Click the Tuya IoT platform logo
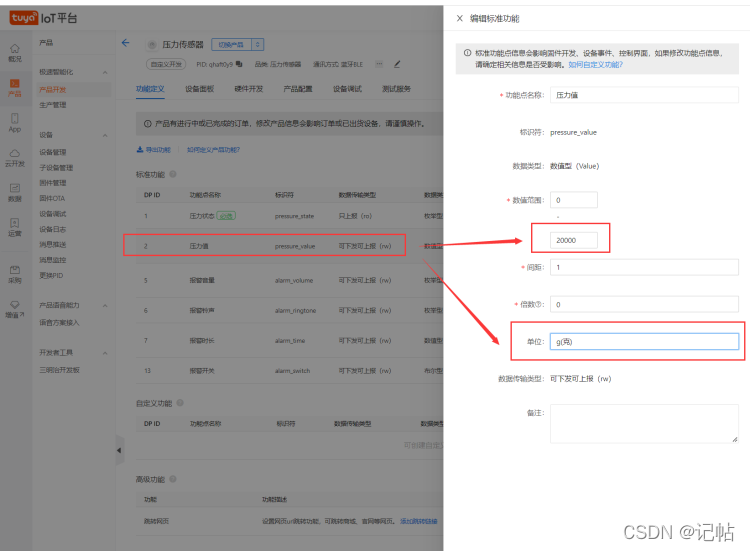Viewport: 750px width, 551px height. click(43, 18)
